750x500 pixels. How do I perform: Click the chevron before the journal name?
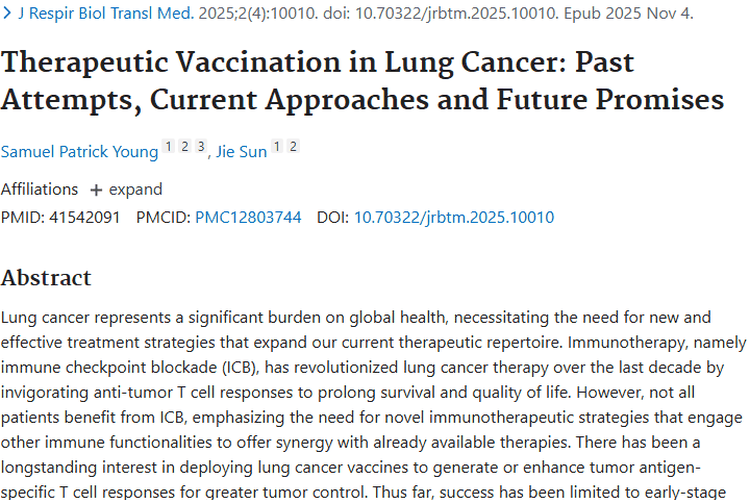6,15
